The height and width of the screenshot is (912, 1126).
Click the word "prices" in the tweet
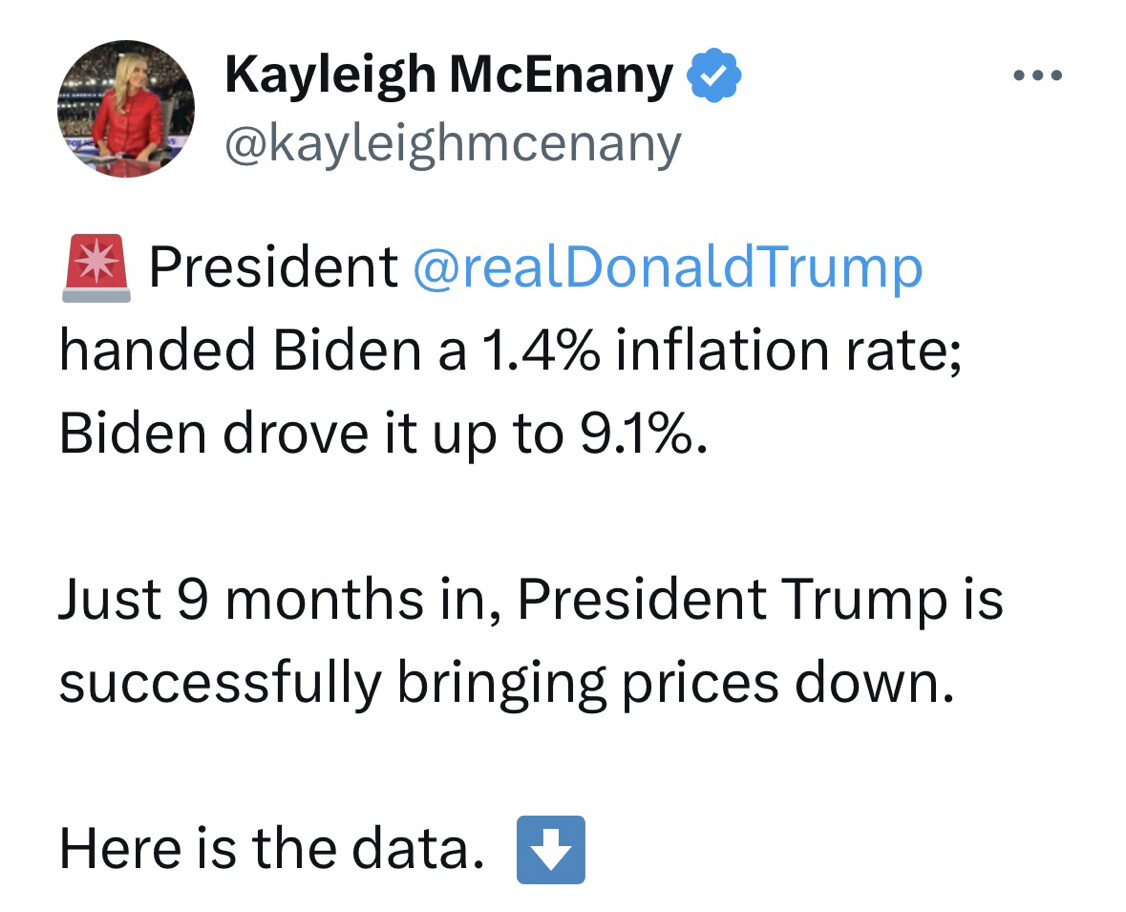pos(697,683)
